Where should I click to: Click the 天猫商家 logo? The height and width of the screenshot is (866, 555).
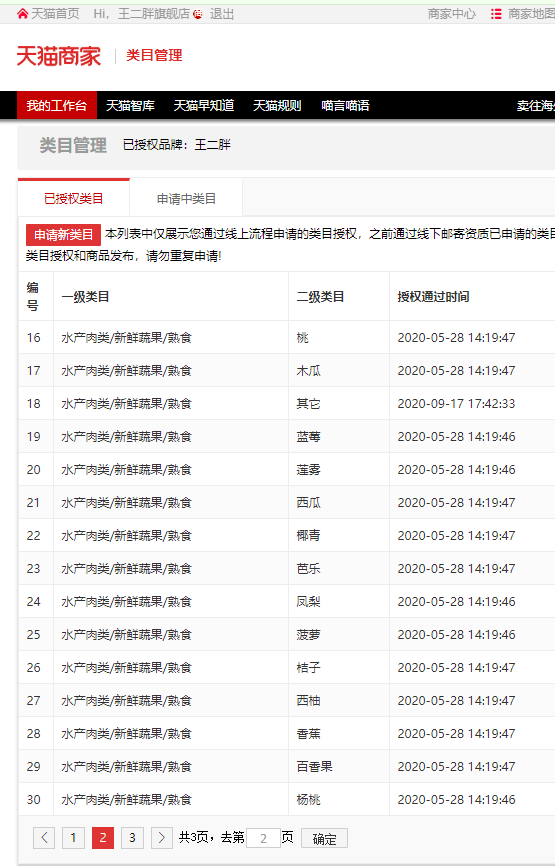click(59, 56)
